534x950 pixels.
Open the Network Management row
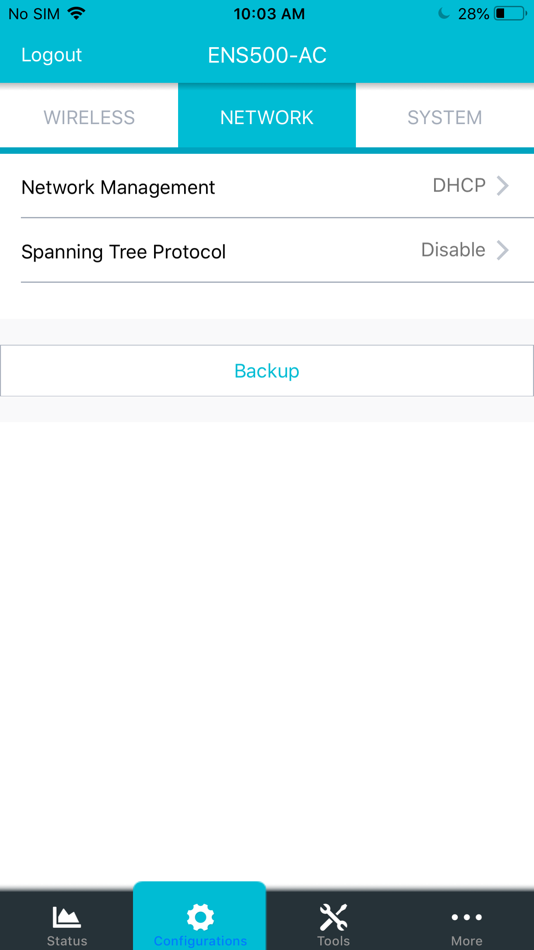(x=267, y=186)
